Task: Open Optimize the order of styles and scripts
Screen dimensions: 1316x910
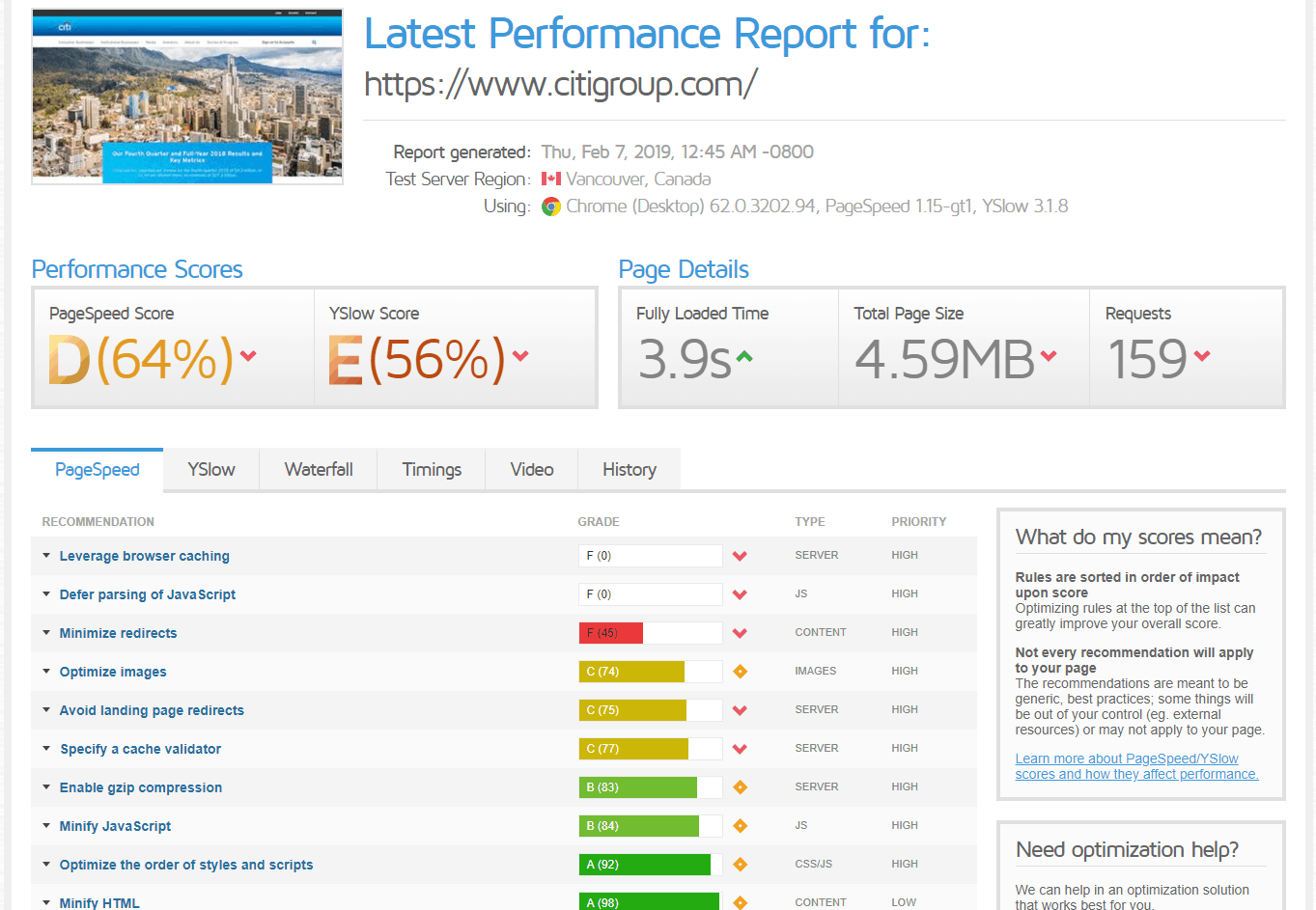Action: 186,865
